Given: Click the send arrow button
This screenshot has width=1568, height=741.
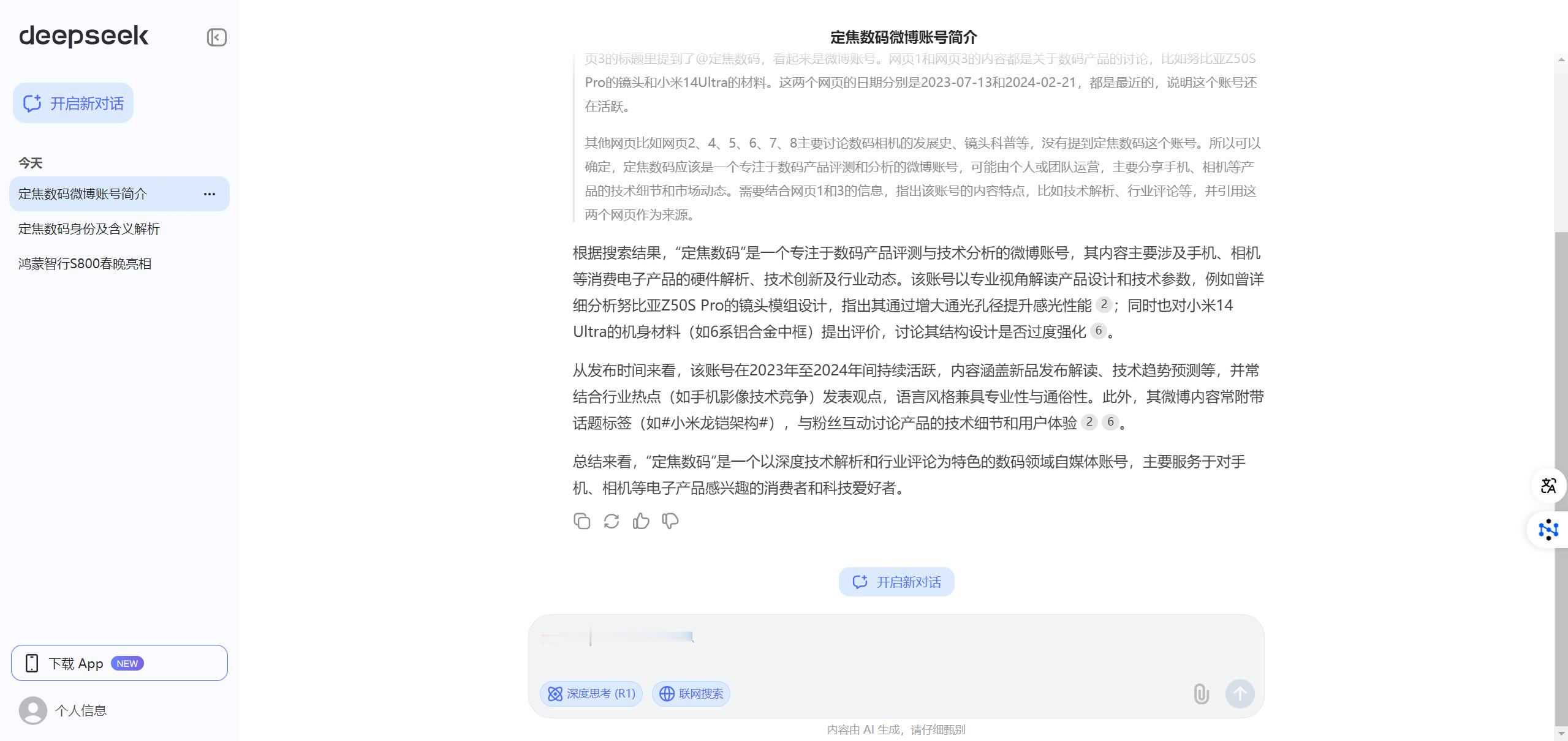Looking at the screenshot, I should [x=1240, y=694].
